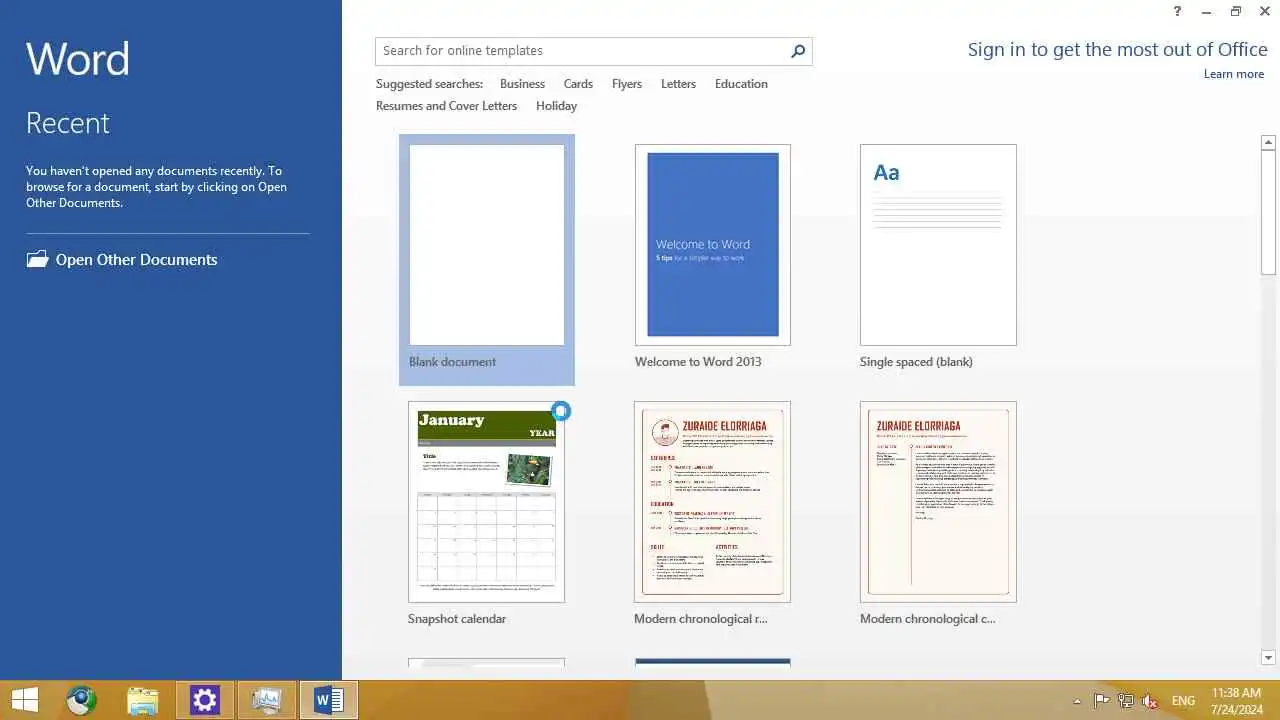
Task: Search suggested category Letters
Action: pyautogui.click(x=678, y=84)
